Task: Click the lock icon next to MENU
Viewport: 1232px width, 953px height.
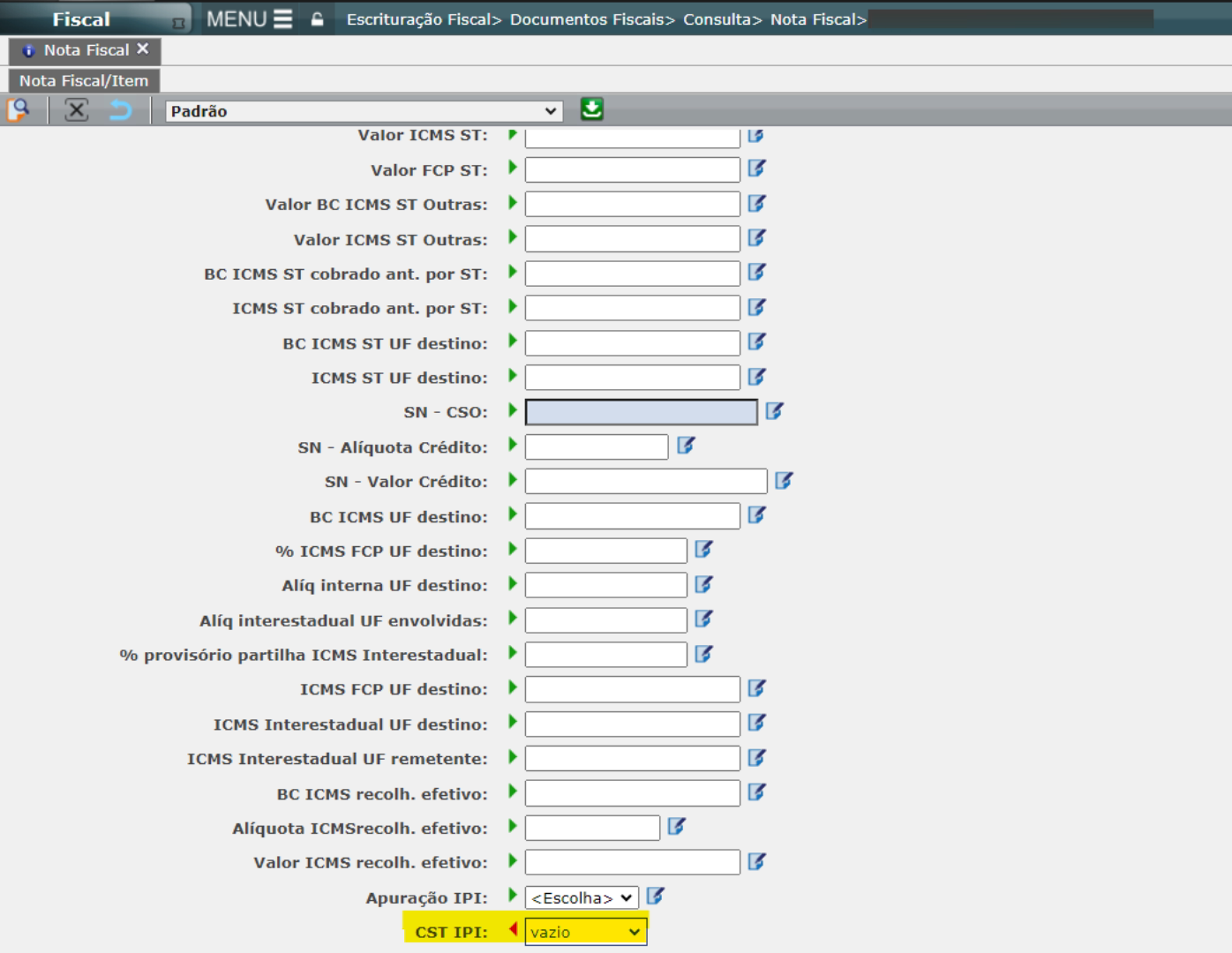Action: click(317, 19)
